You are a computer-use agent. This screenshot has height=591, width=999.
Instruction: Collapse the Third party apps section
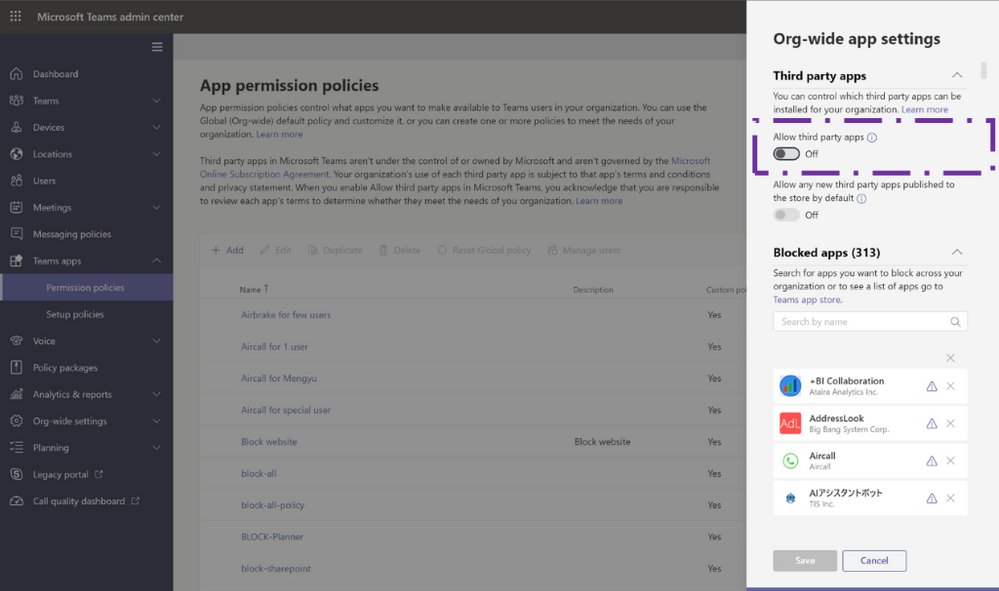956,75
